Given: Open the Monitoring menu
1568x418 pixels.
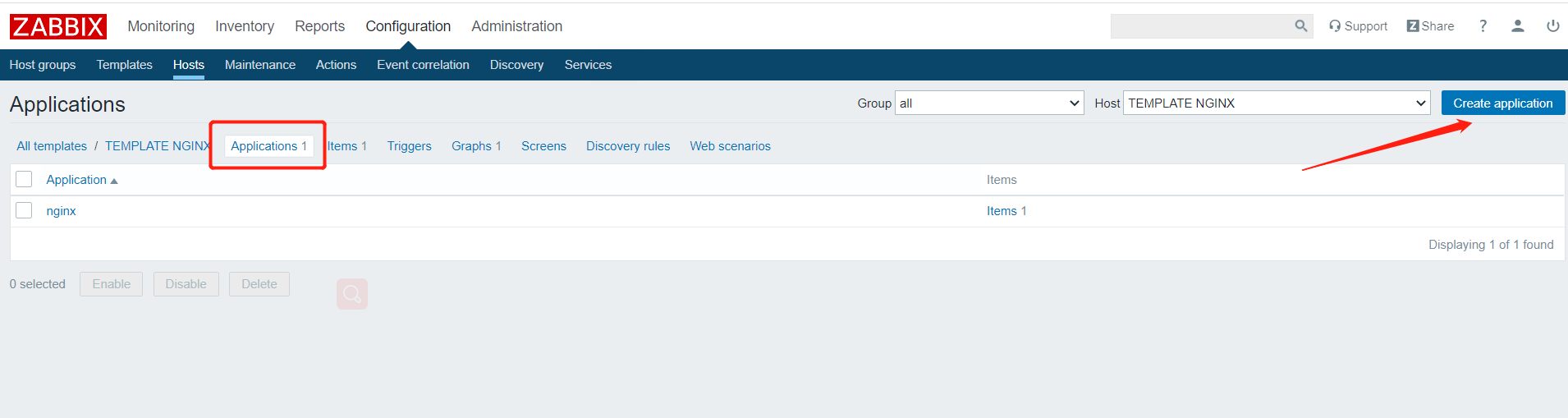Looking at the screenshot, I should [x=161, y=26].
